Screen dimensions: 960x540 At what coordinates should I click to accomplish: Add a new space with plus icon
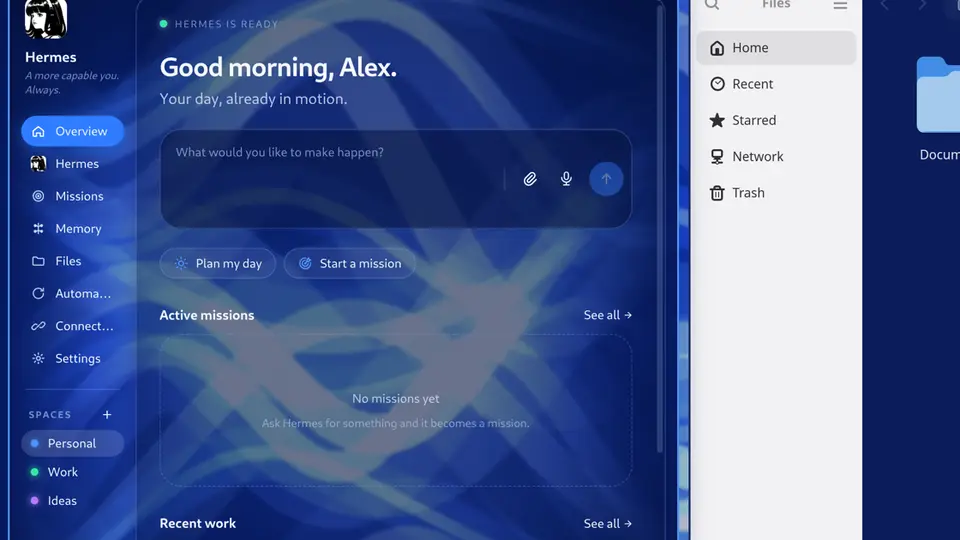(107, 414)
